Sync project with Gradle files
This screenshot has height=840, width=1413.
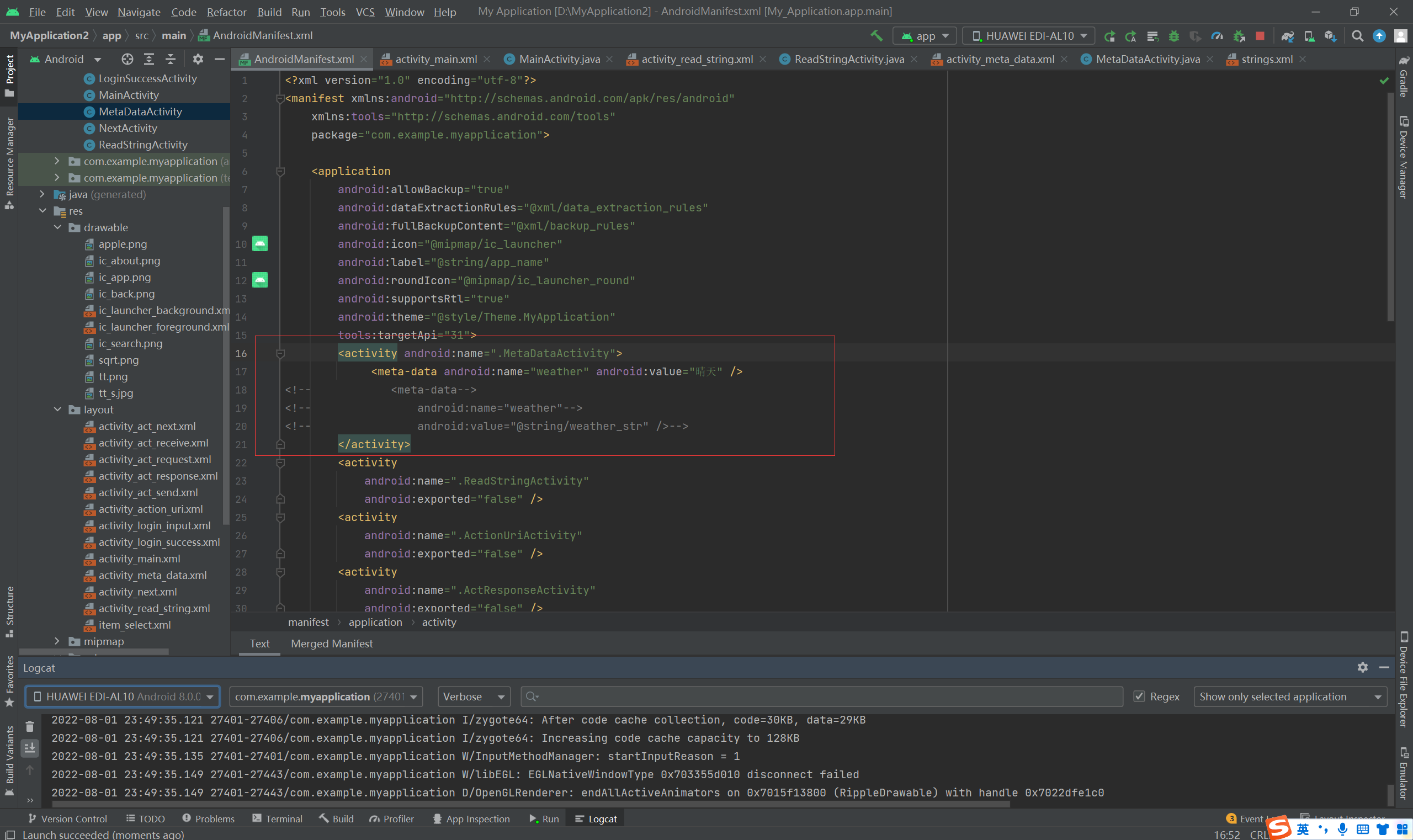click(1287, 36)
